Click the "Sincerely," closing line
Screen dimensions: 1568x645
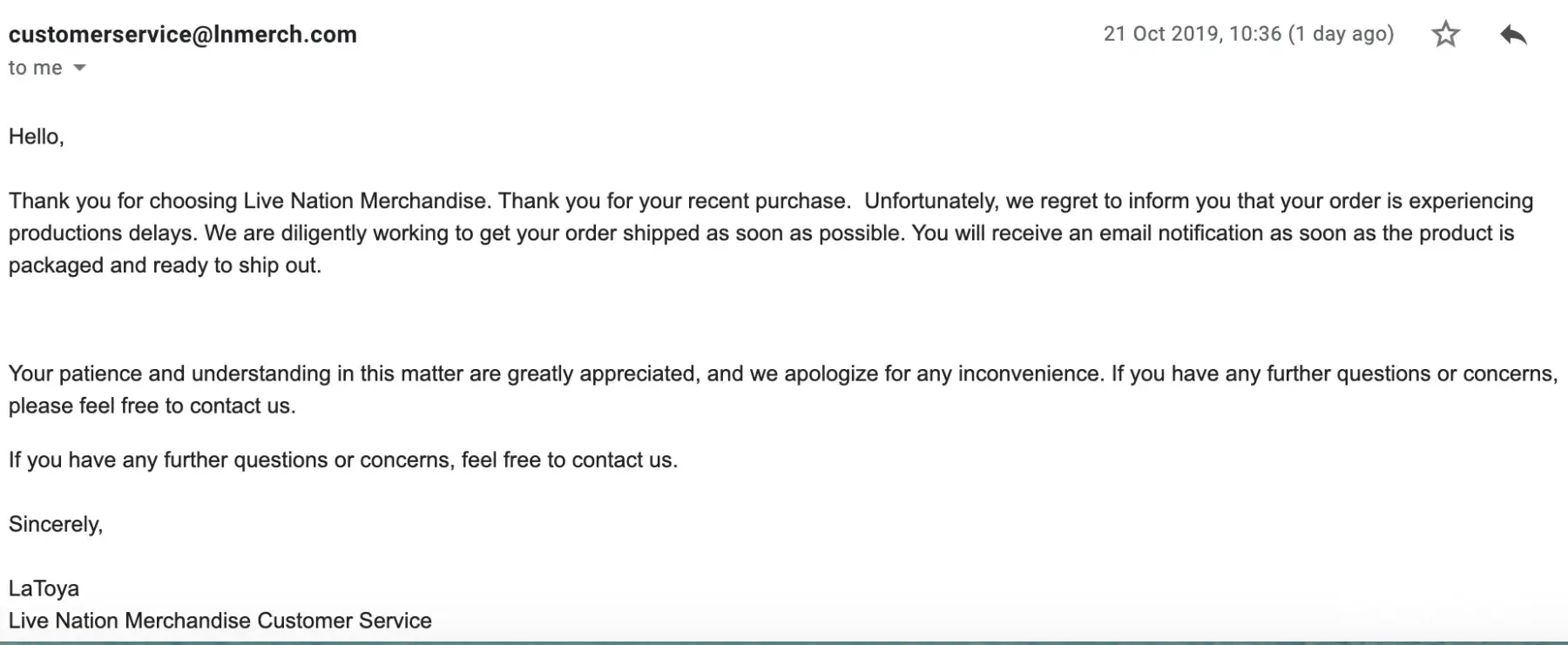pyautogui.click(x=56, y=525)
